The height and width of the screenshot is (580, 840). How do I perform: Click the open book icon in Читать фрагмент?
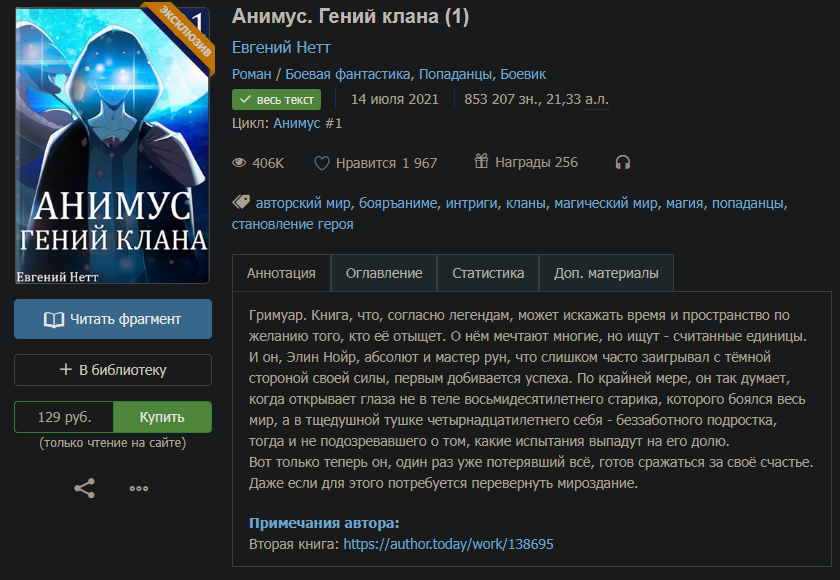pos(54,320)
